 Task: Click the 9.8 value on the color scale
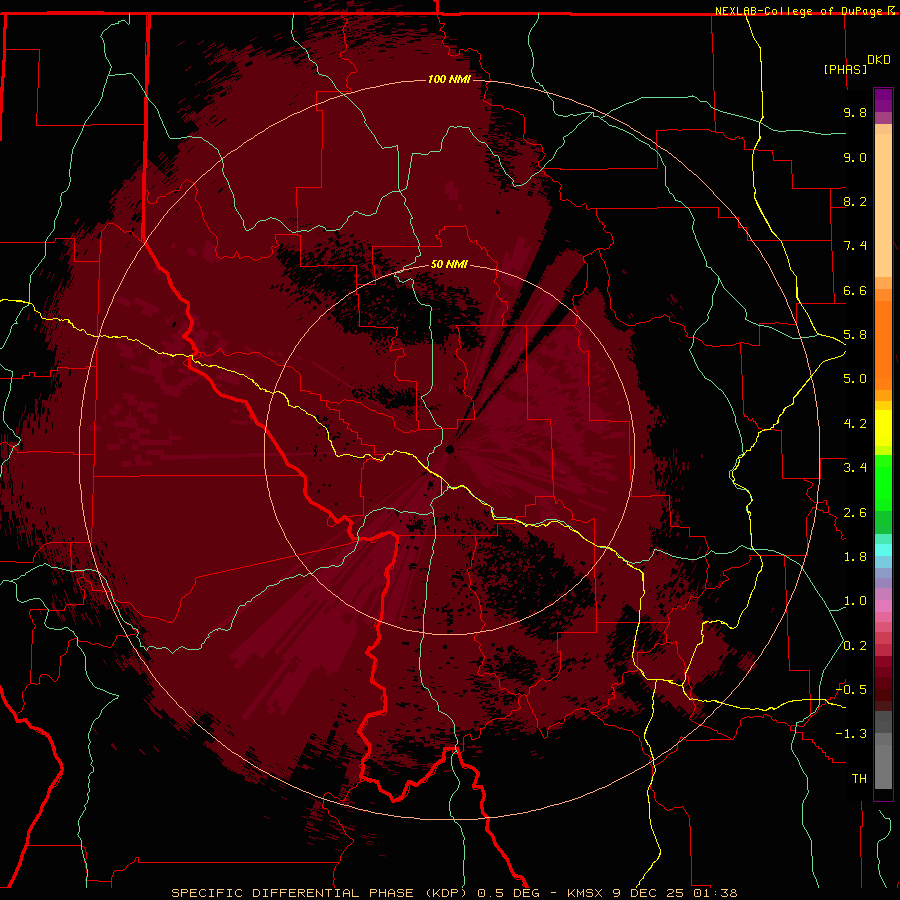tap(855, 112)
